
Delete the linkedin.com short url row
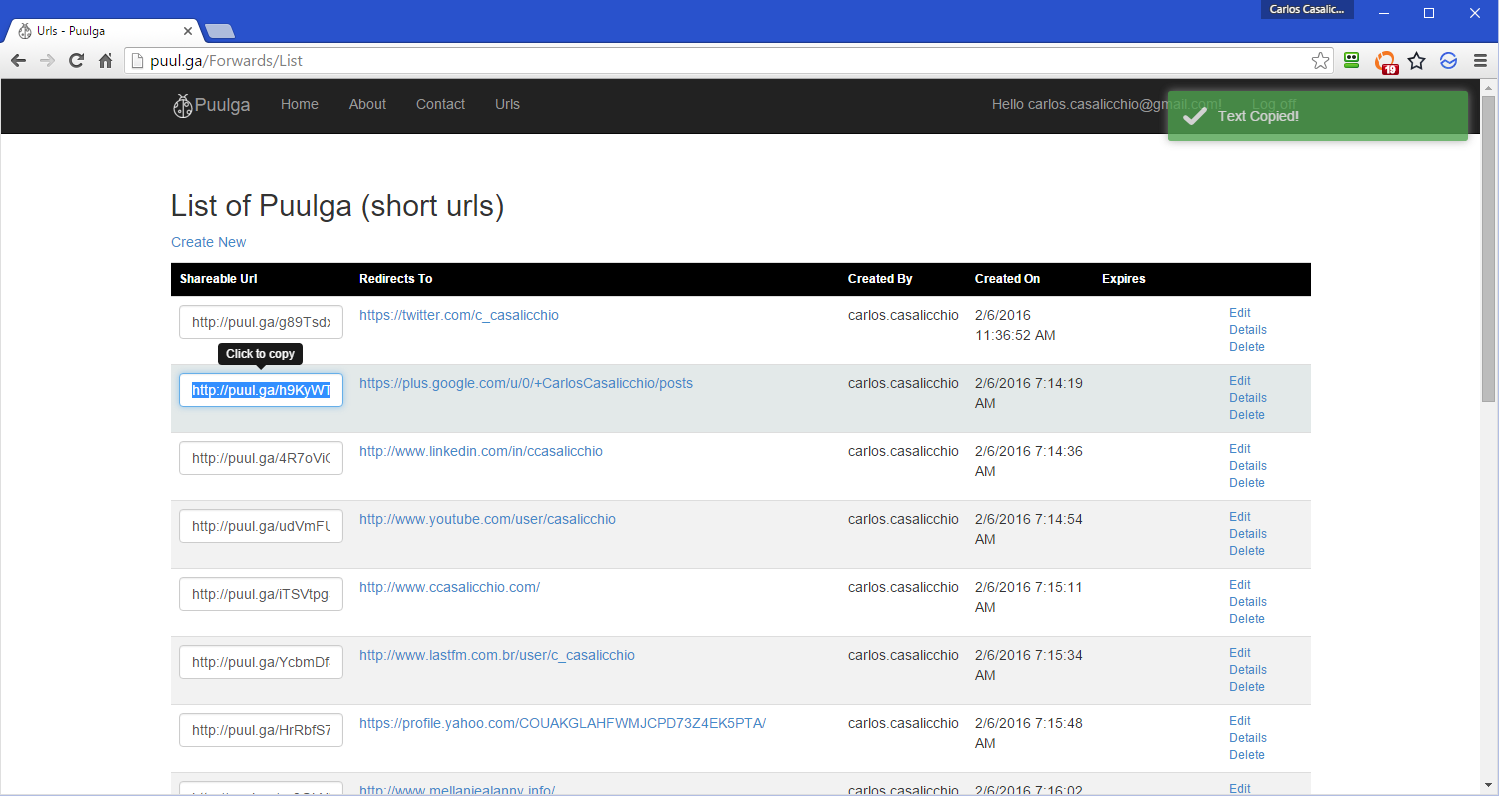tap(1247, 483)
